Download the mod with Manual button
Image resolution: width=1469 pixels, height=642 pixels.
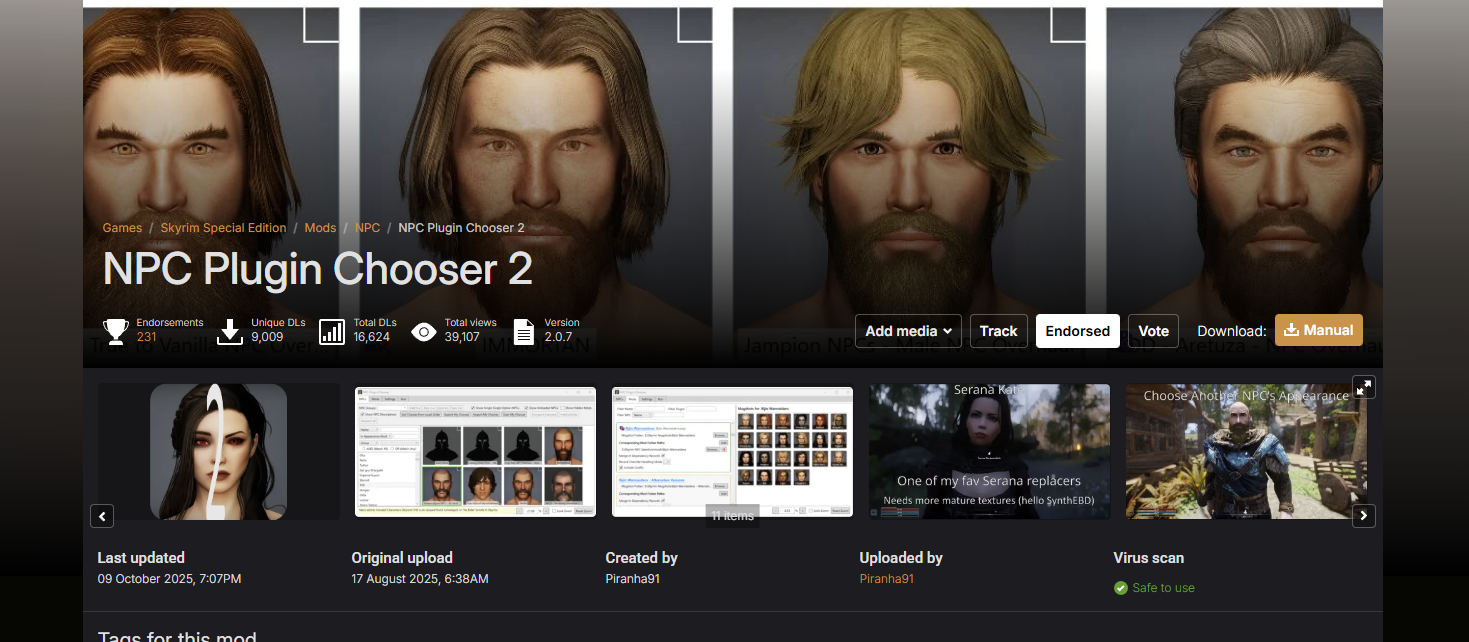(1319, 330)
